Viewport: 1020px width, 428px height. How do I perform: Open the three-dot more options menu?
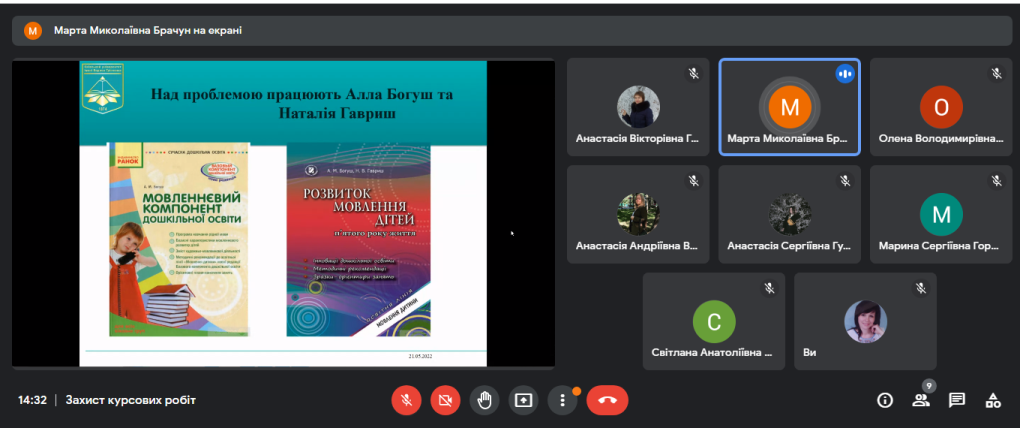(x=563, y=400)
